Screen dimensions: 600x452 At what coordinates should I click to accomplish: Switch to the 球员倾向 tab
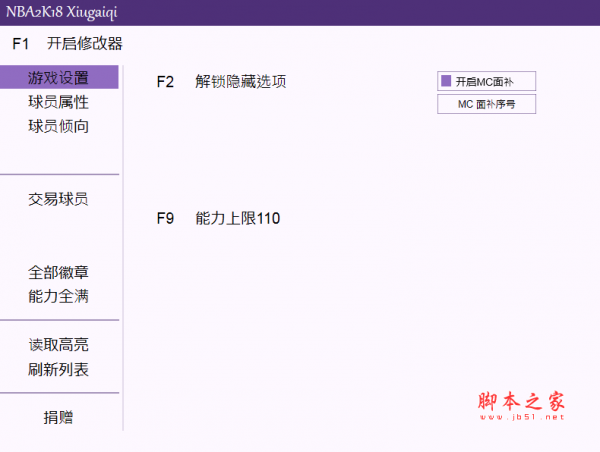click(x=58, y=126)
